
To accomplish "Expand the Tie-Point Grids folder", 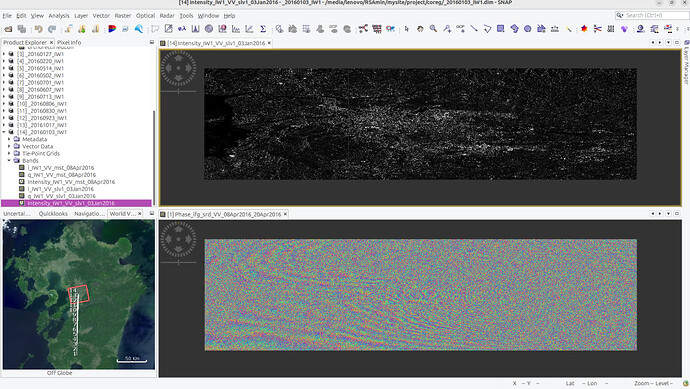I will 9,154.
